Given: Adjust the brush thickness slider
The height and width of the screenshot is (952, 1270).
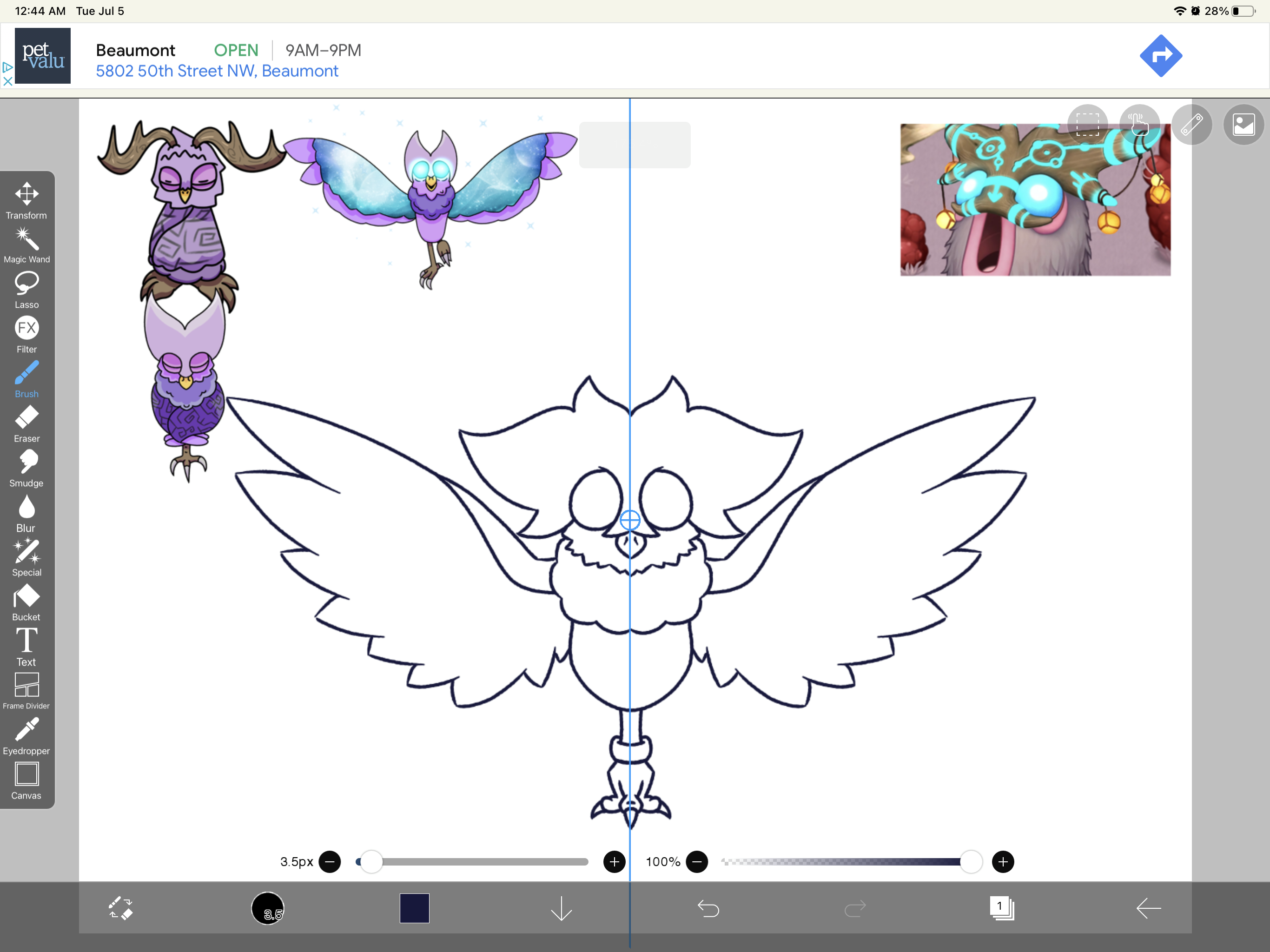Looking at the screenshot, I should tap(472, 861).
